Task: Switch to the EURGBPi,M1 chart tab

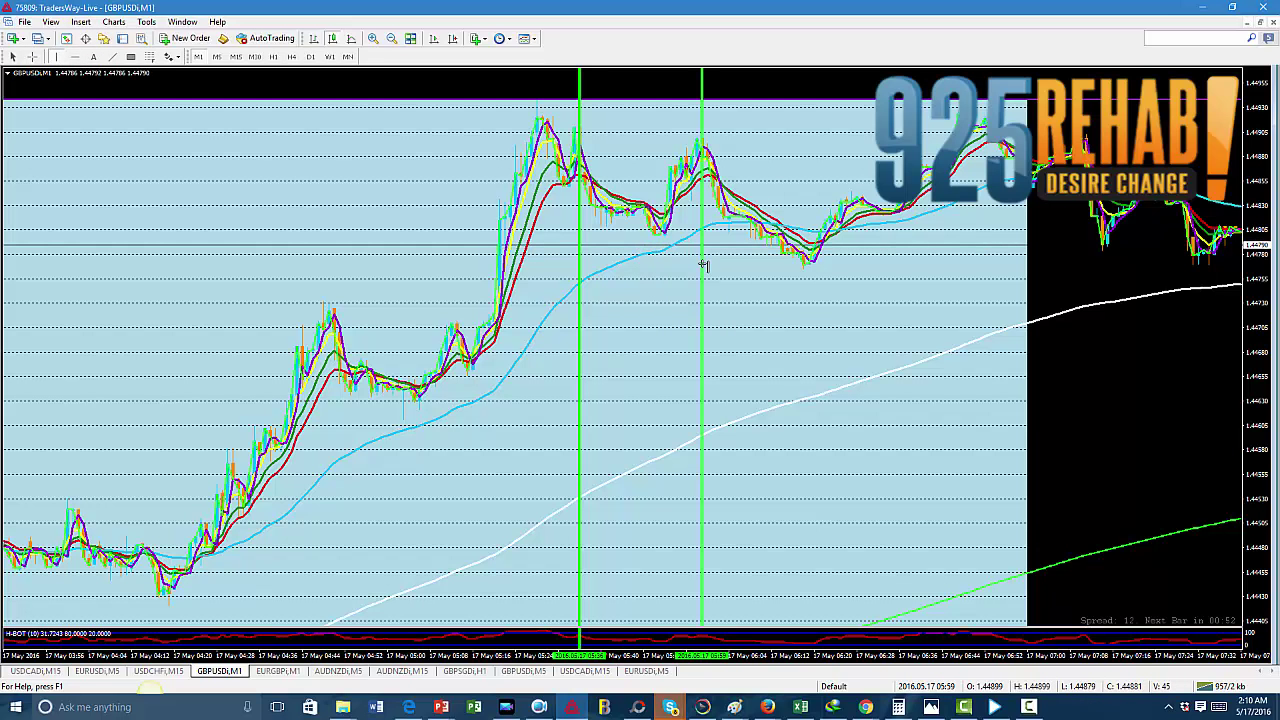Action: point(278,671)
